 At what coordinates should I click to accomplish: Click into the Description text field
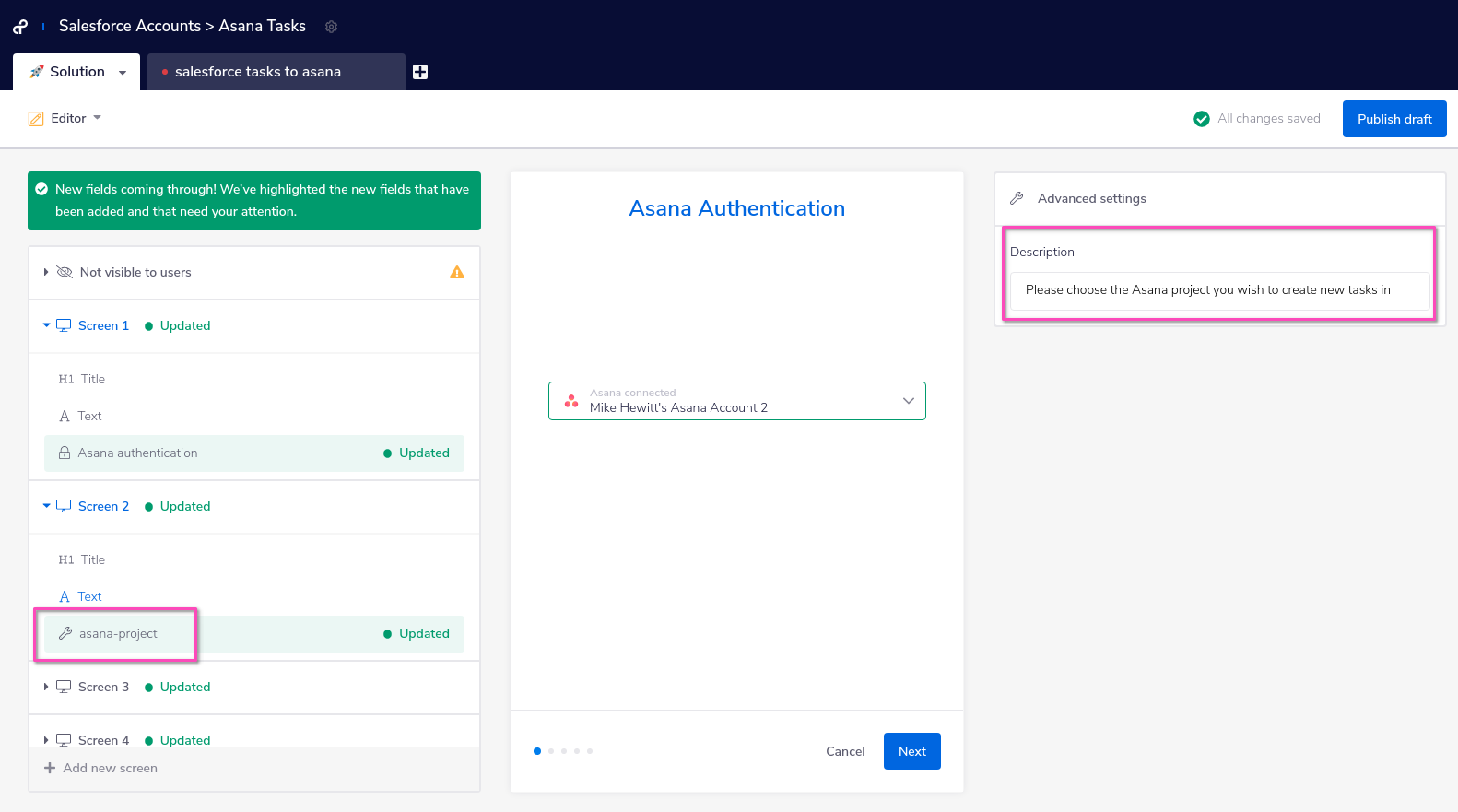1220,290
